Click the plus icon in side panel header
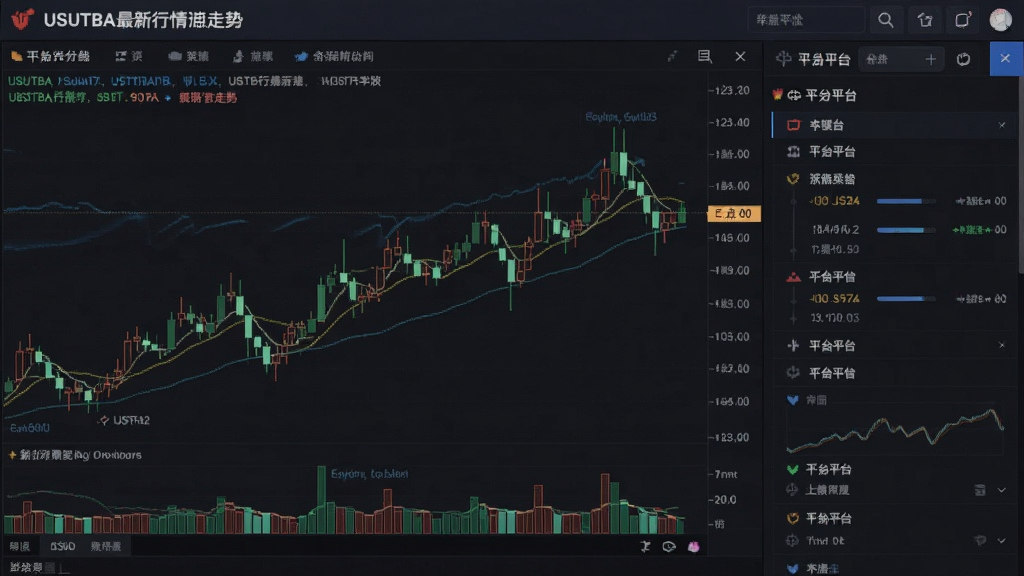This screenshot has width=1024, height=576. (x=931, y=59)
